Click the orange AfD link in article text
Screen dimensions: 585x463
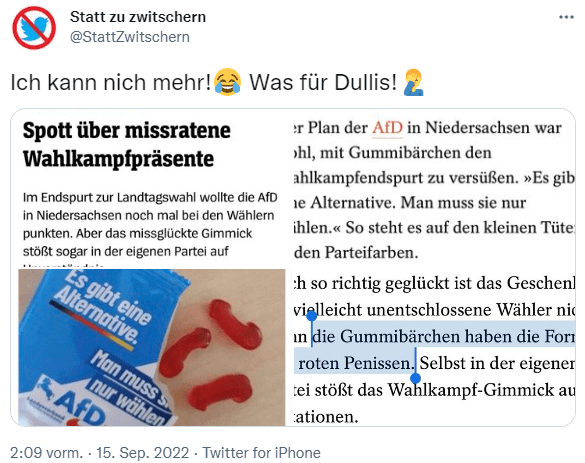(x=387, y=128)
